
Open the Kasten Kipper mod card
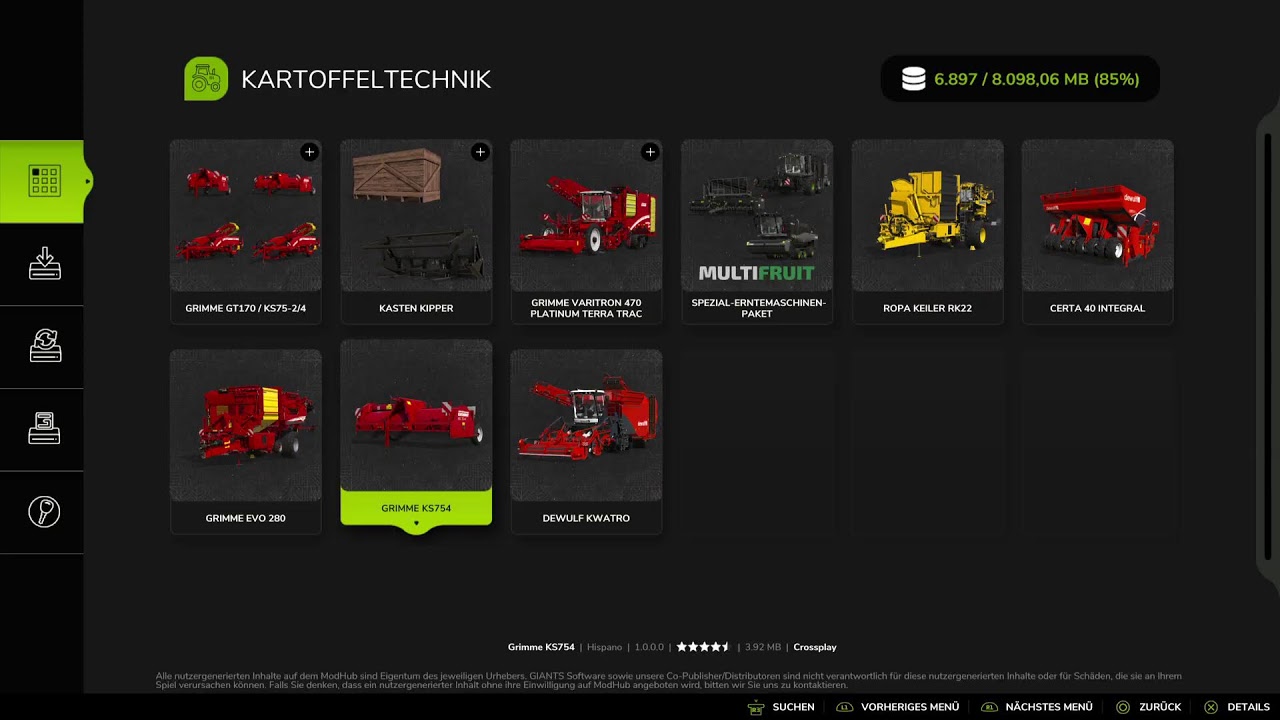point(416,232)
